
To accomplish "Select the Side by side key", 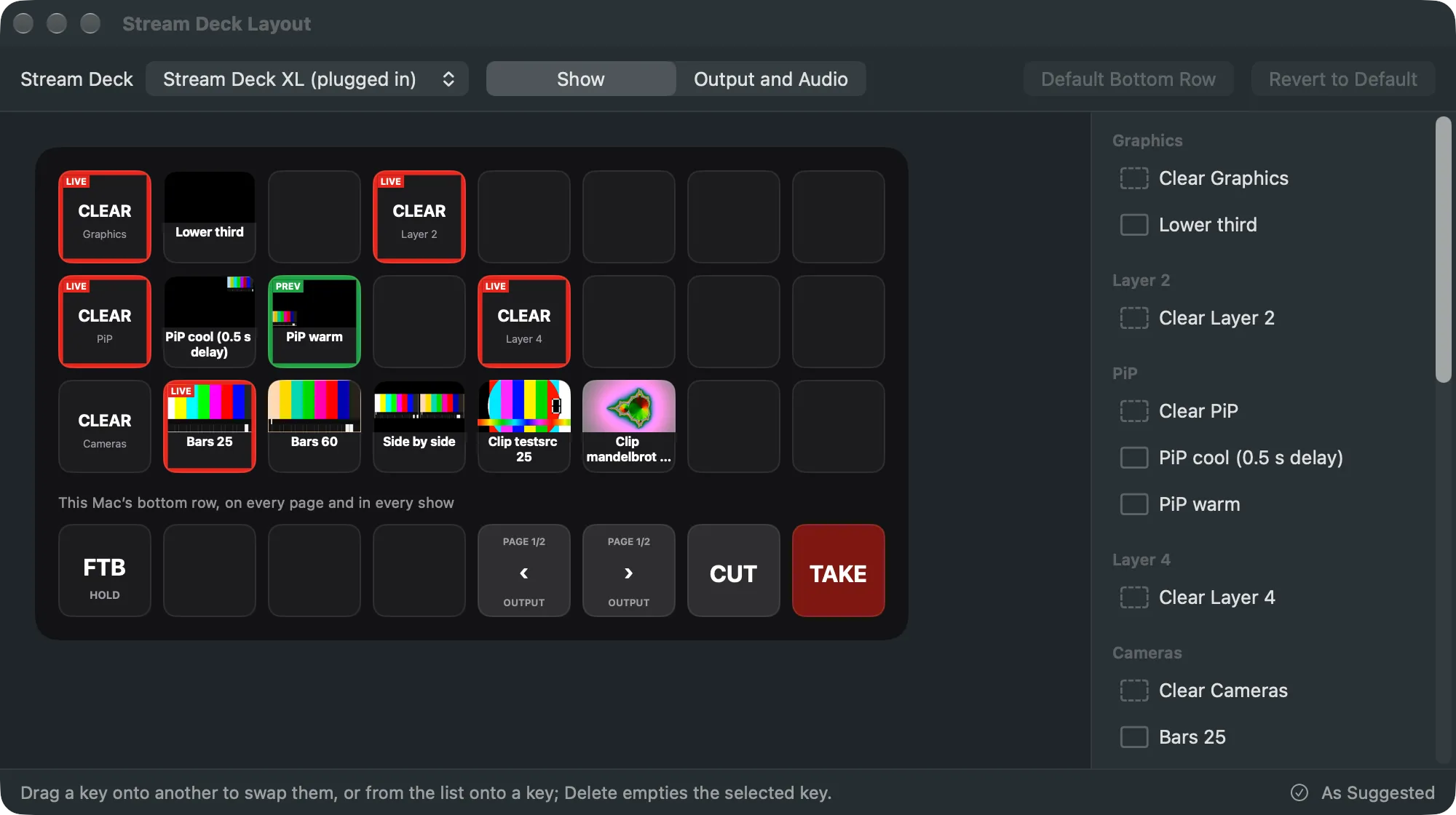I will pyautogui.click(x=419, y=426).
